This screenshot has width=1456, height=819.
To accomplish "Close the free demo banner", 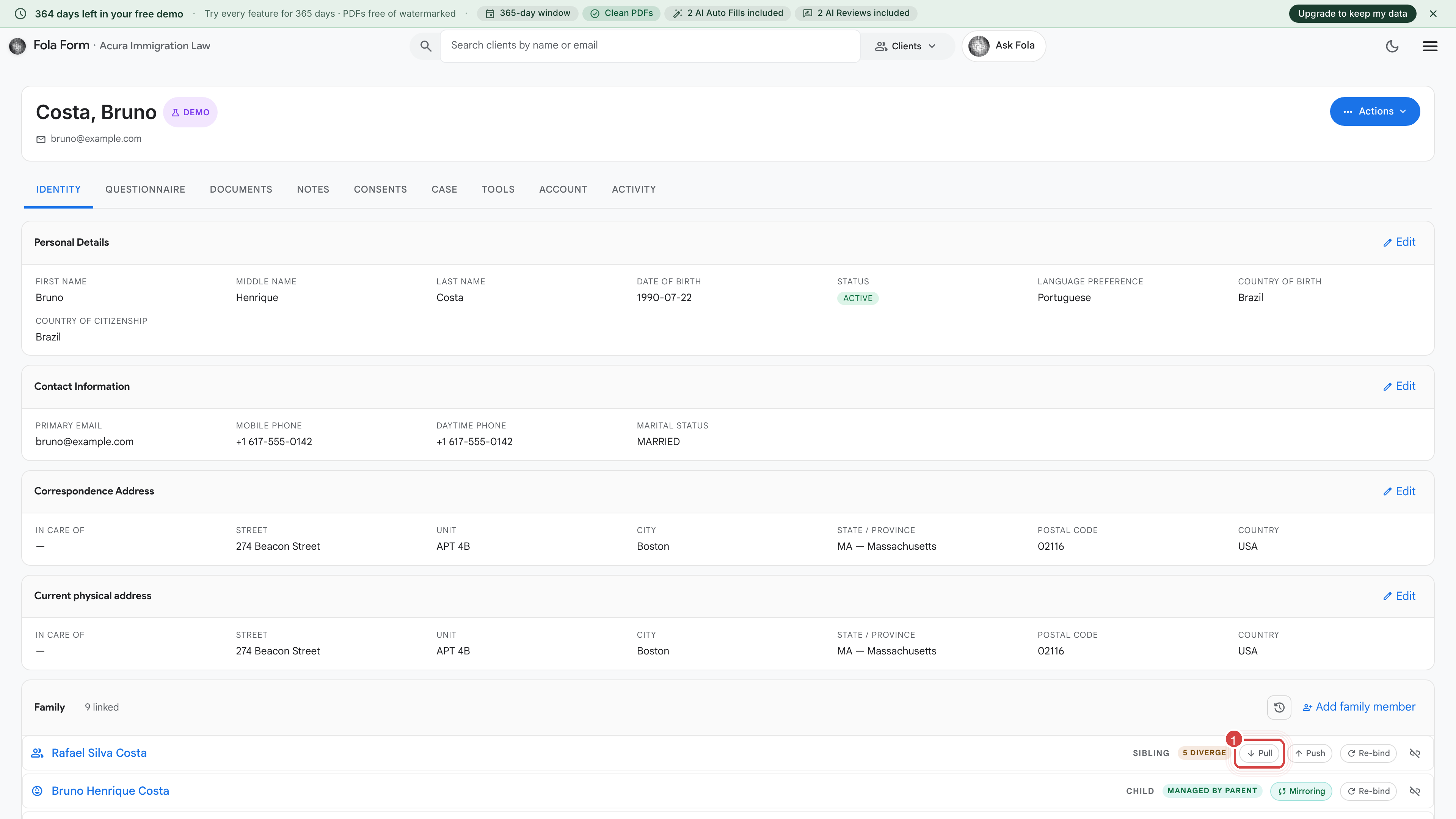I will (x=1433, y=14).
